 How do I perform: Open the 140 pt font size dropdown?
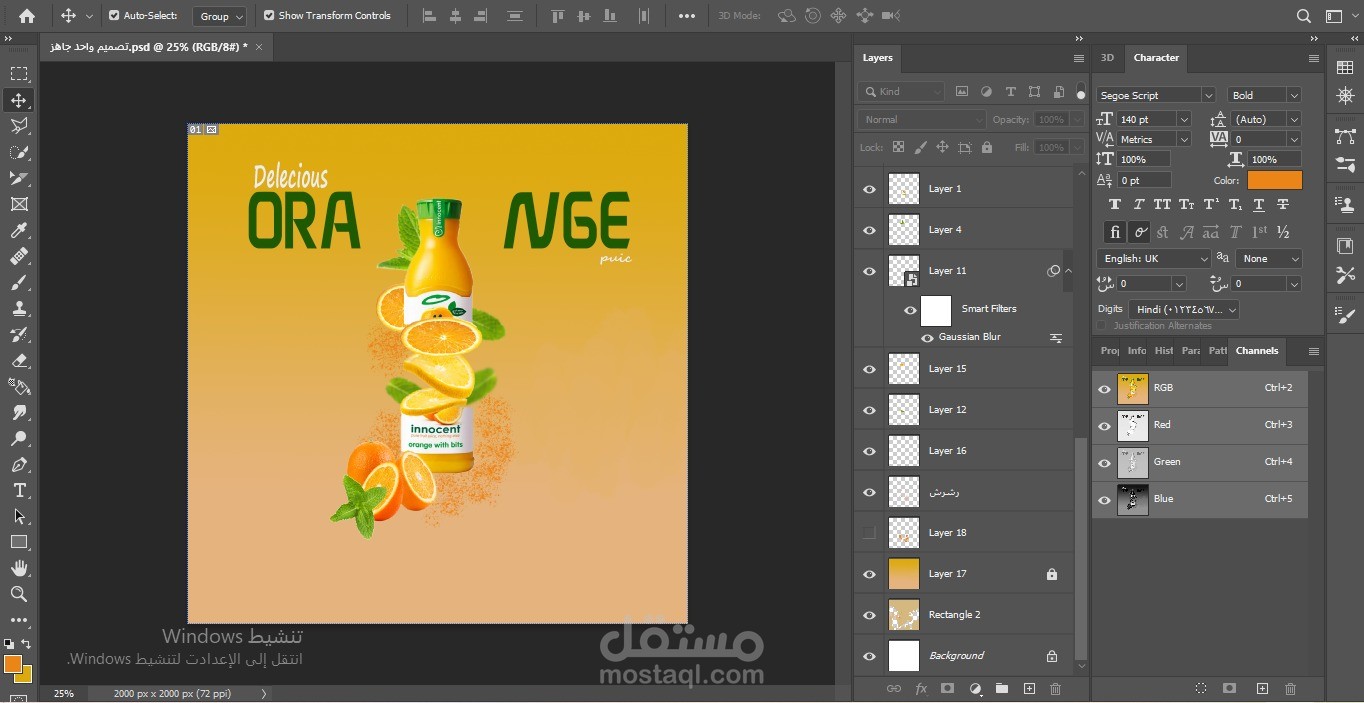point(1184,119)
